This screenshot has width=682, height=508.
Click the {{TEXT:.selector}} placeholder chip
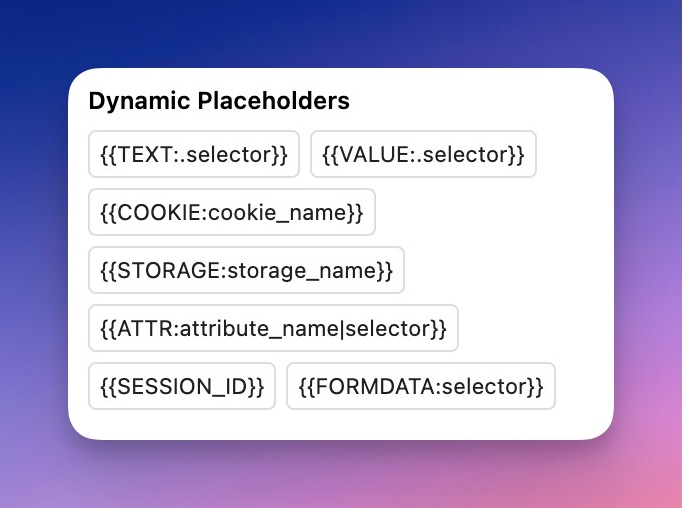click(x=194, y=154)
